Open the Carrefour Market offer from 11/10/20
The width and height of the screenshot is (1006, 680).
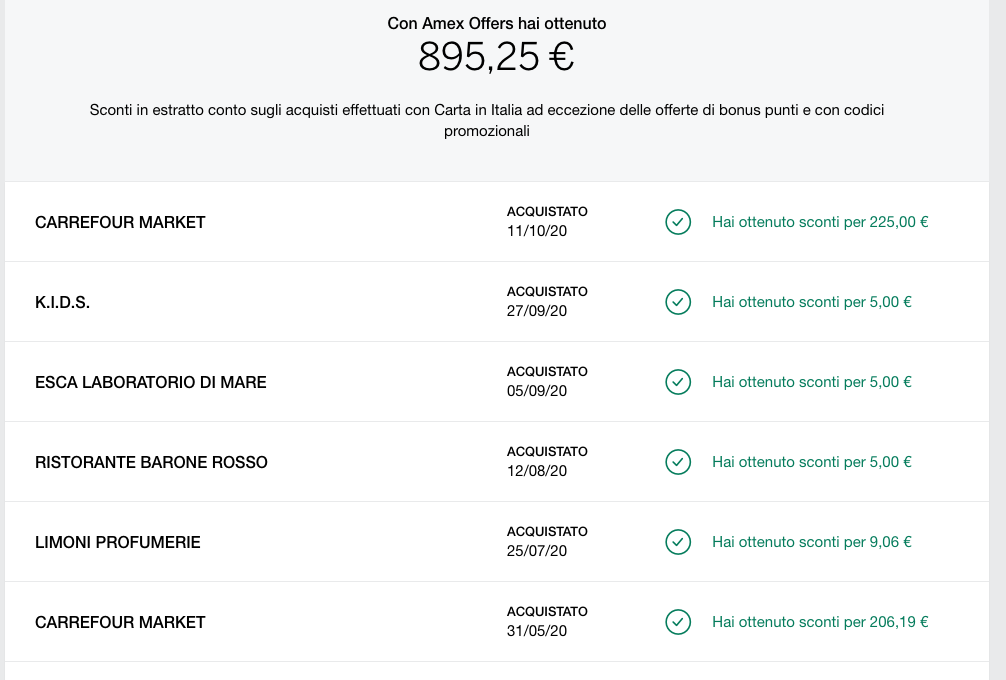[x=497, y=222]
